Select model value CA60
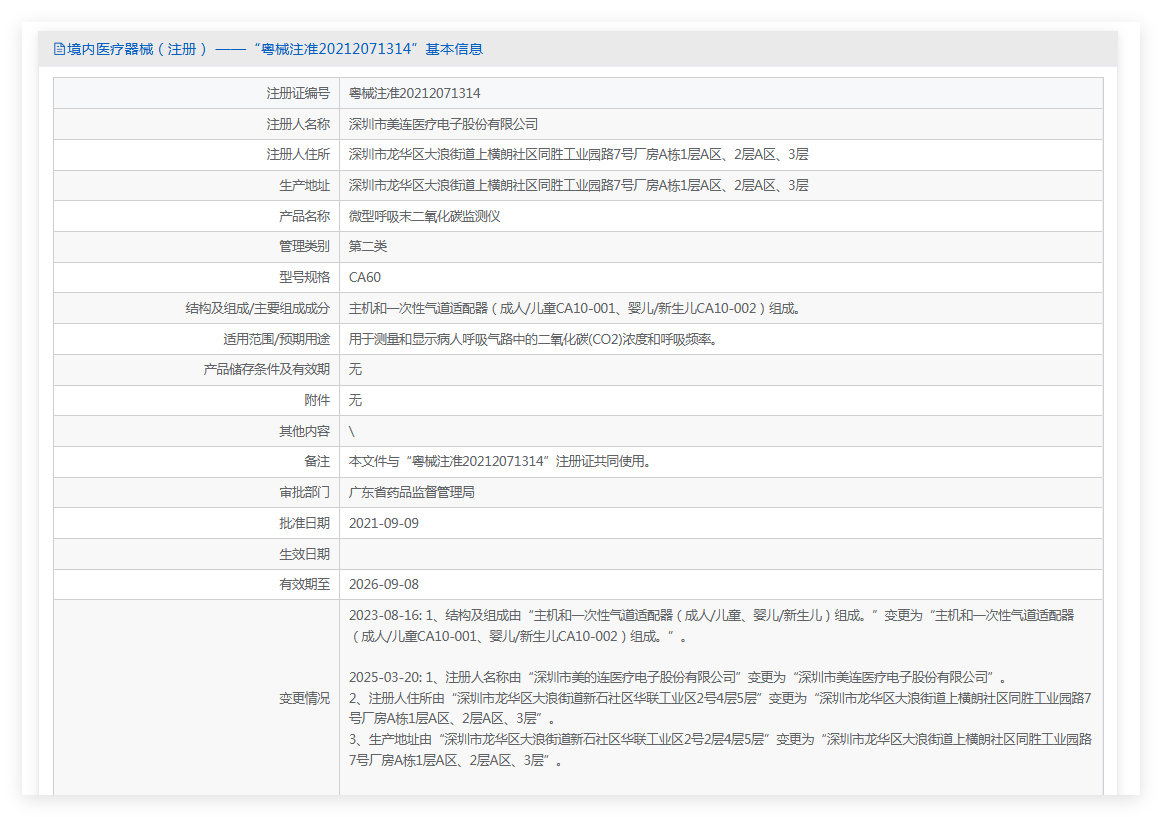 (365, 277)
